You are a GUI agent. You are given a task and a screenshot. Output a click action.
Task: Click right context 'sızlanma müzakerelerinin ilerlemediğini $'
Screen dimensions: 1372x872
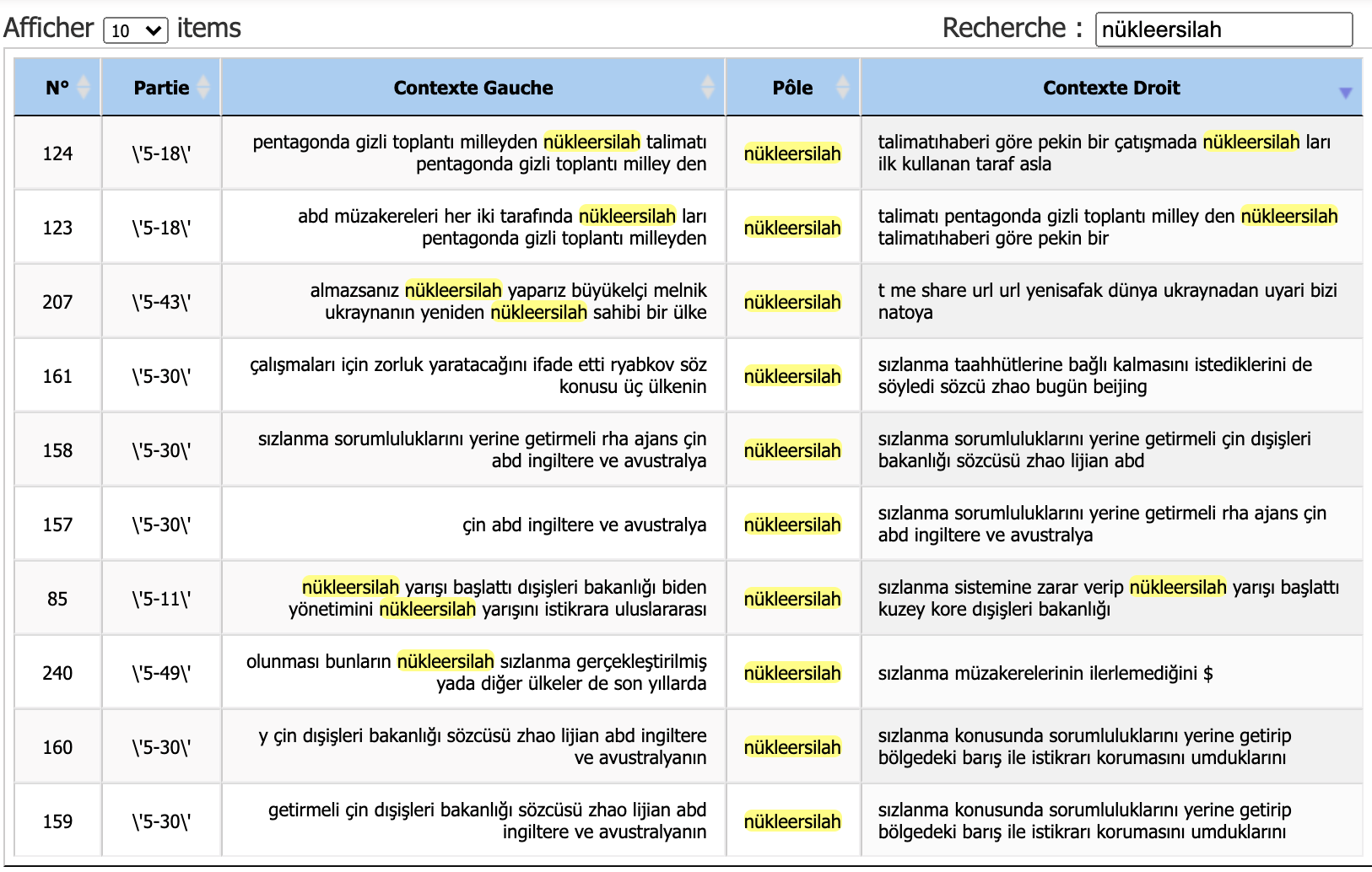click(x=1045, y=673)
